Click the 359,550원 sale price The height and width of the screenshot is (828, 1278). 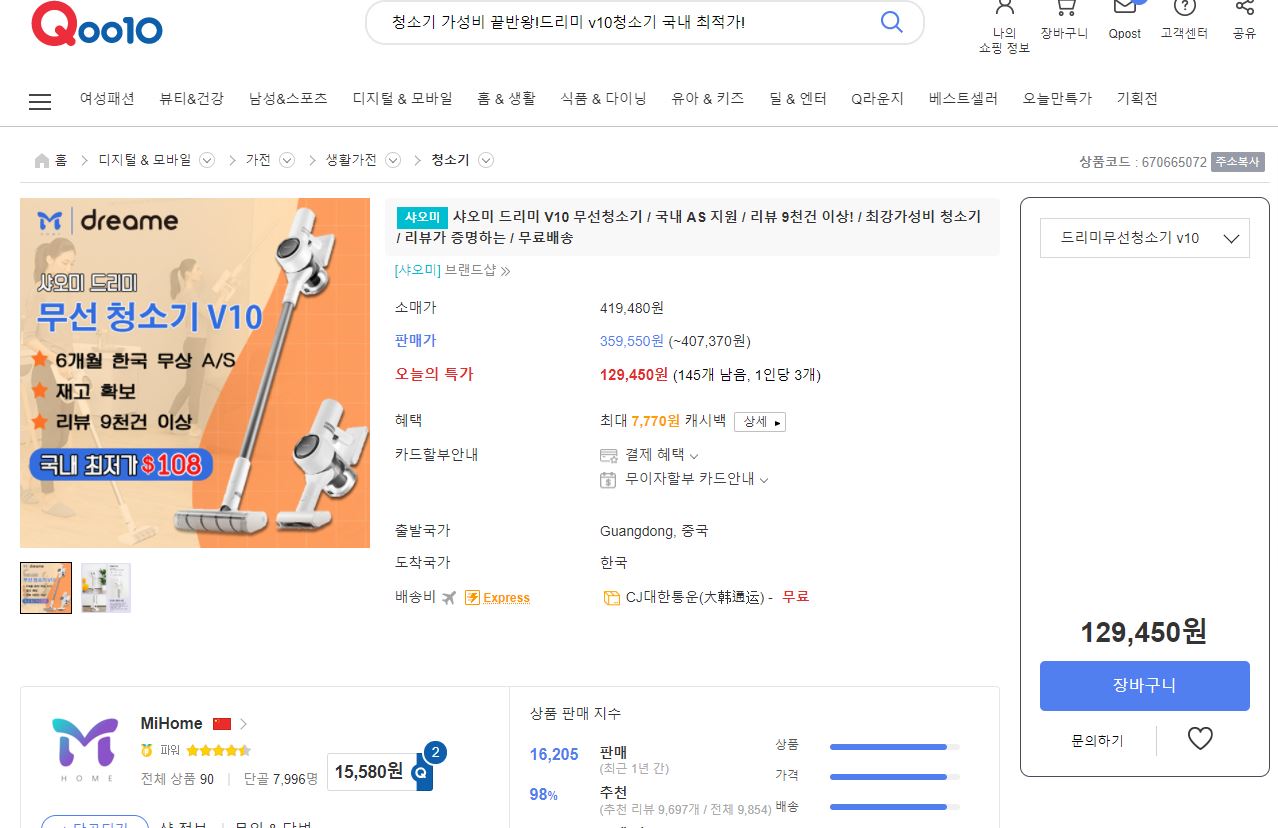tap(632, 341)
